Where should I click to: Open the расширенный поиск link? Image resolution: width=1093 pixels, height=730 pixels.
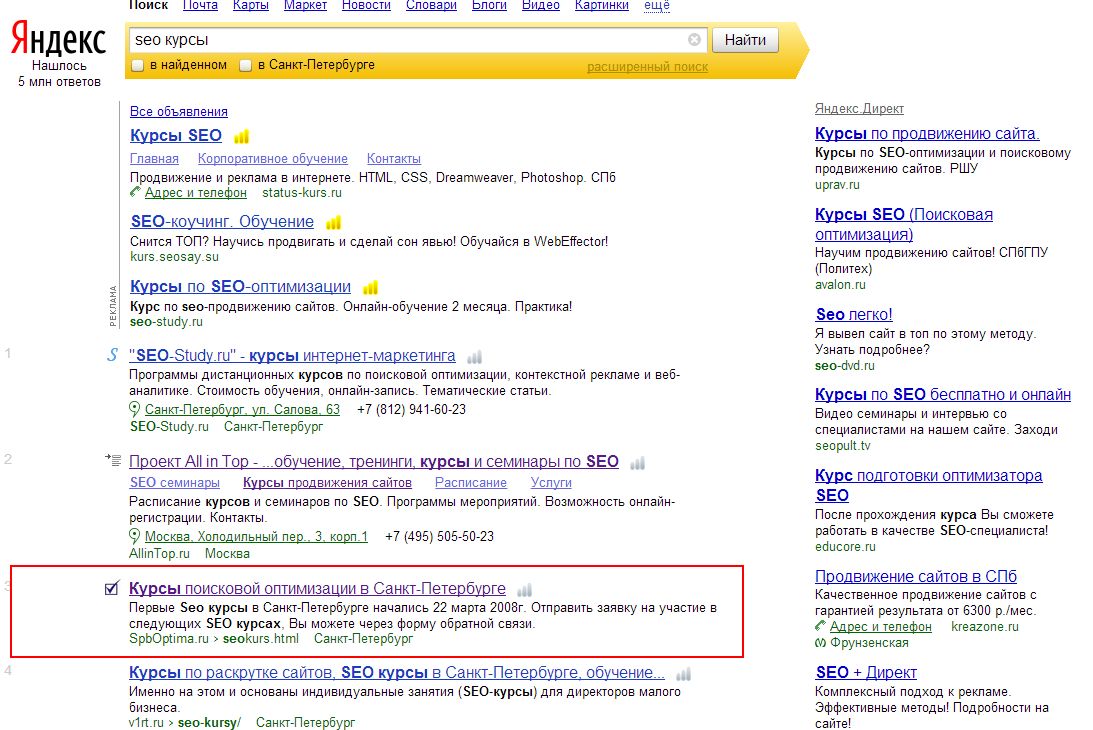click(647, 67)
